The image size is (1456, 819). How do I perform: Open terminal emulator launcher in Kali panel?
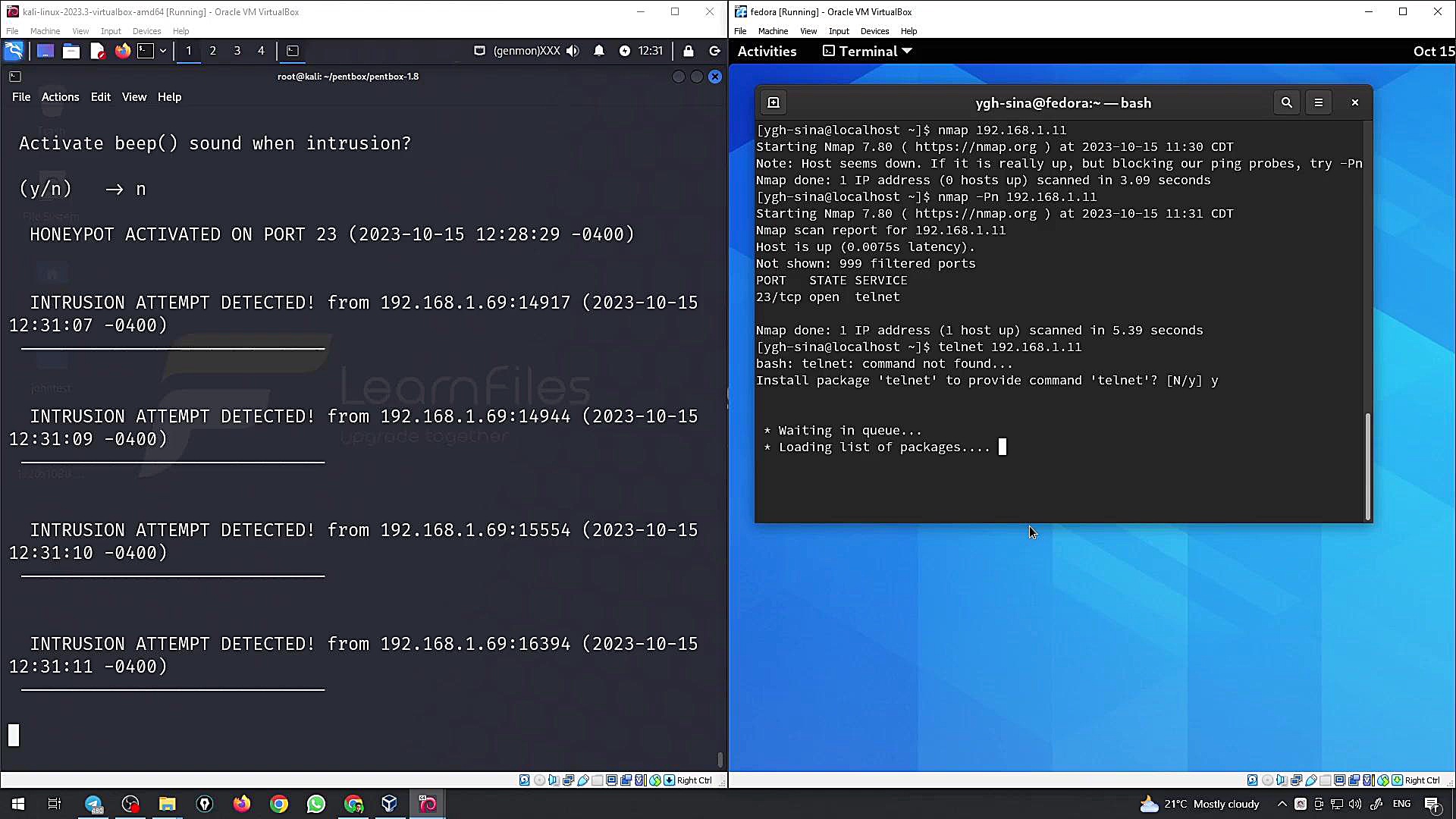tap(146, 51)
